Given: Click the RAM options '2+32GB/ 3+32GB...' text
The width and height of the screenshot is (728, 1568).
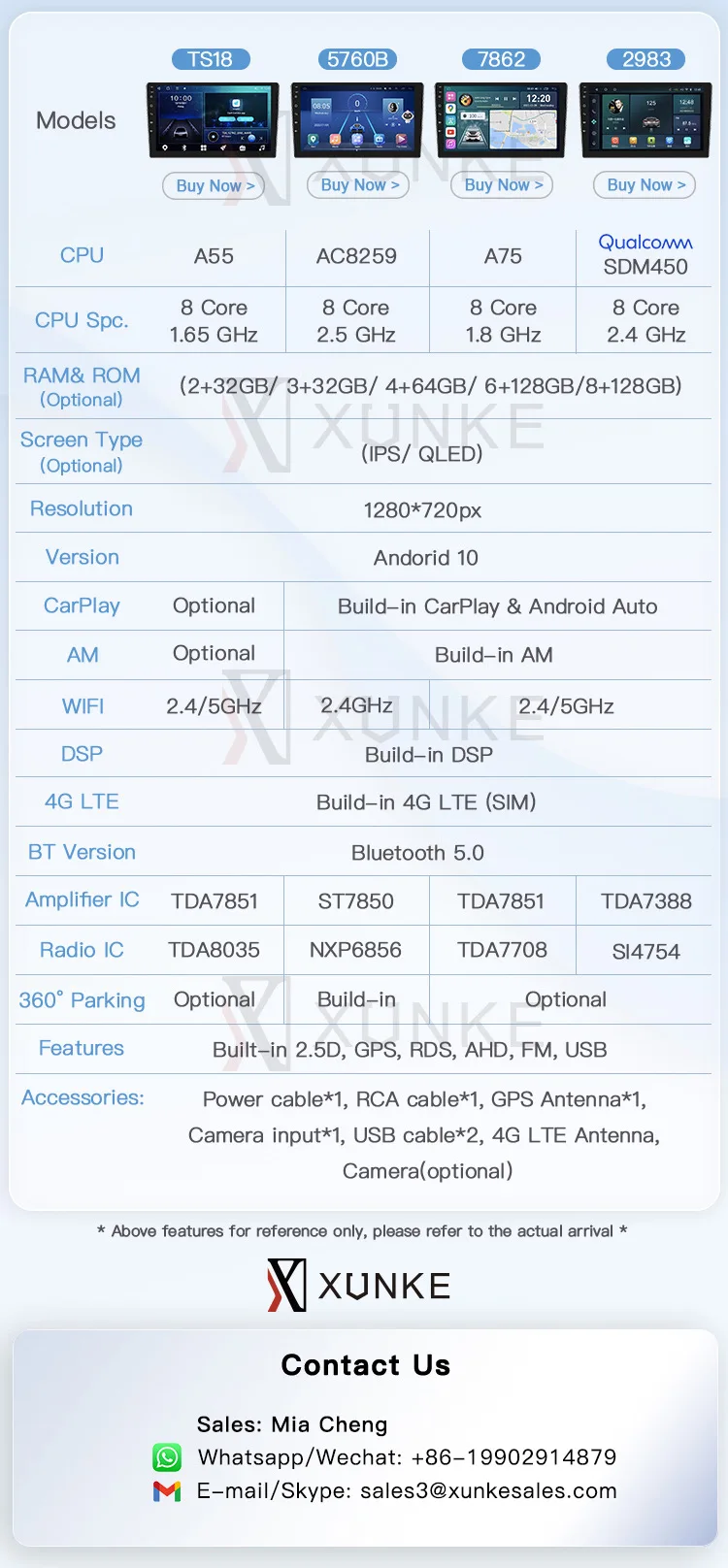Looking at the screenshot, I should [430, 386].
